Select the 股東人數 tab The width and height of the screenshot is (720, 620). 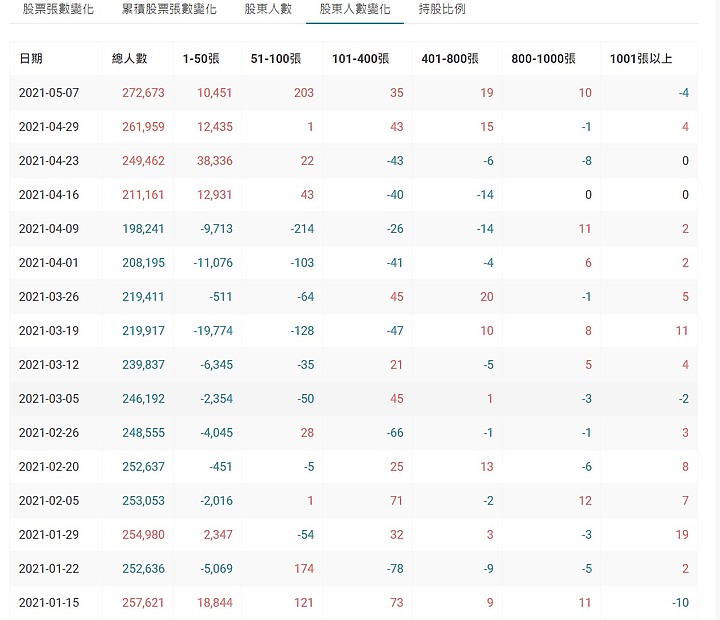point(268,9)
